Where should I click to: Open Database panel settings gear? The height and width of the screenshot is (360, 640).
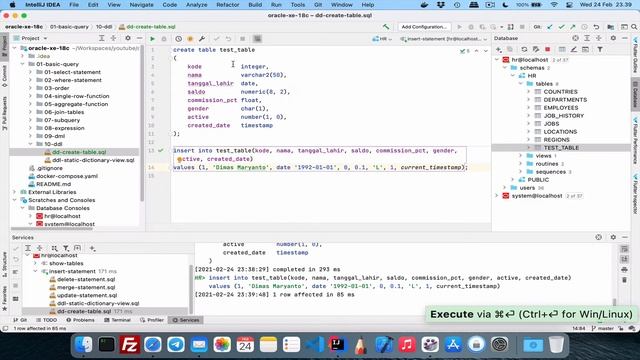[x=613, y=38]
